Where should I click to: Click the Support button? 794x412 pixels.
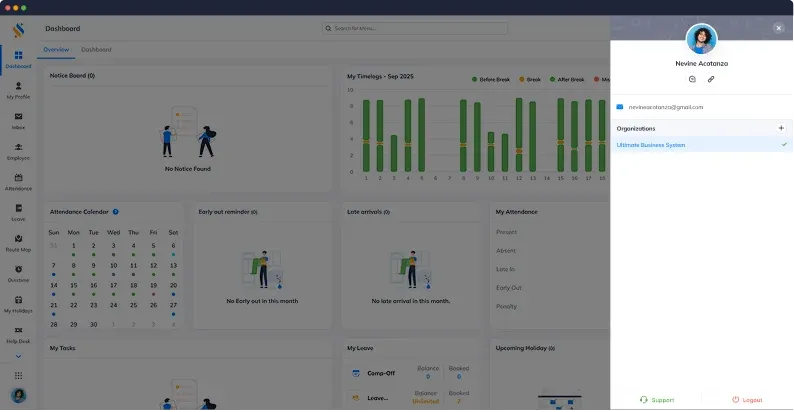click(x=657, y=400)
